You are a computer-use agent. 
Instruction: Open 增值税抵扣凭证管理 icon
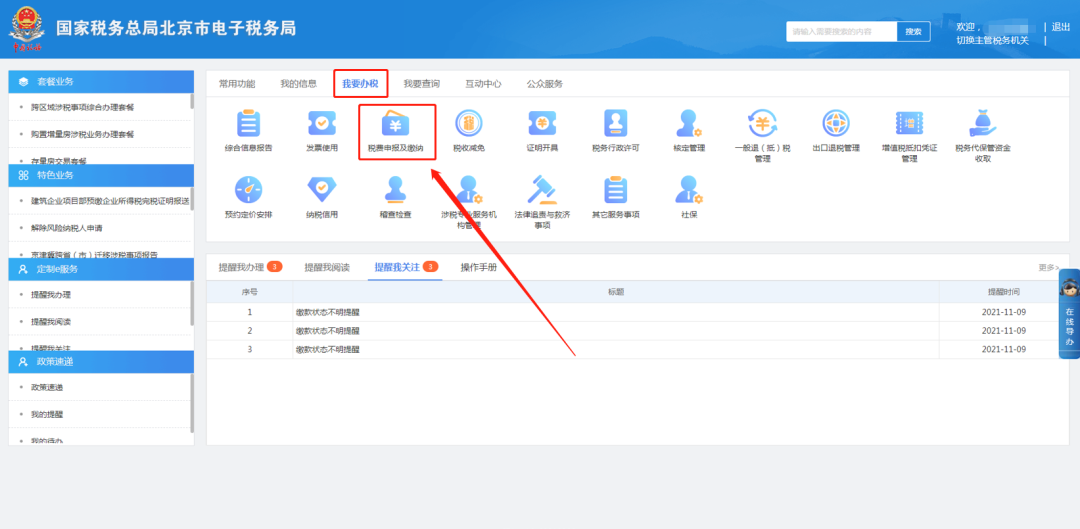tap(909, 123)
